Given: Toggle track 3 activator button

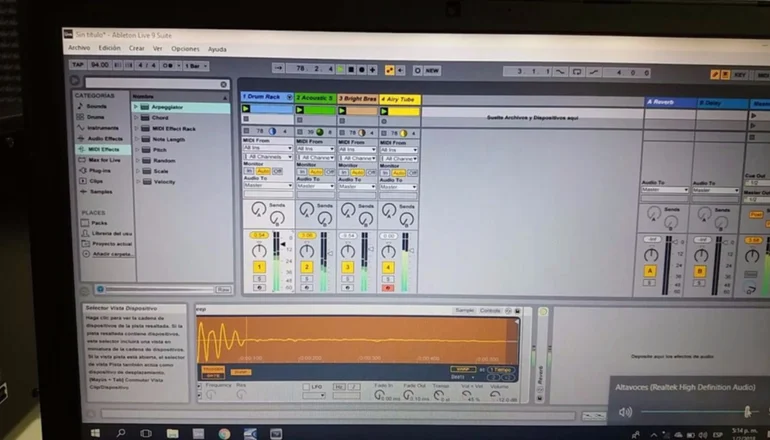Looking at the screenshot, I should [348, 268].
